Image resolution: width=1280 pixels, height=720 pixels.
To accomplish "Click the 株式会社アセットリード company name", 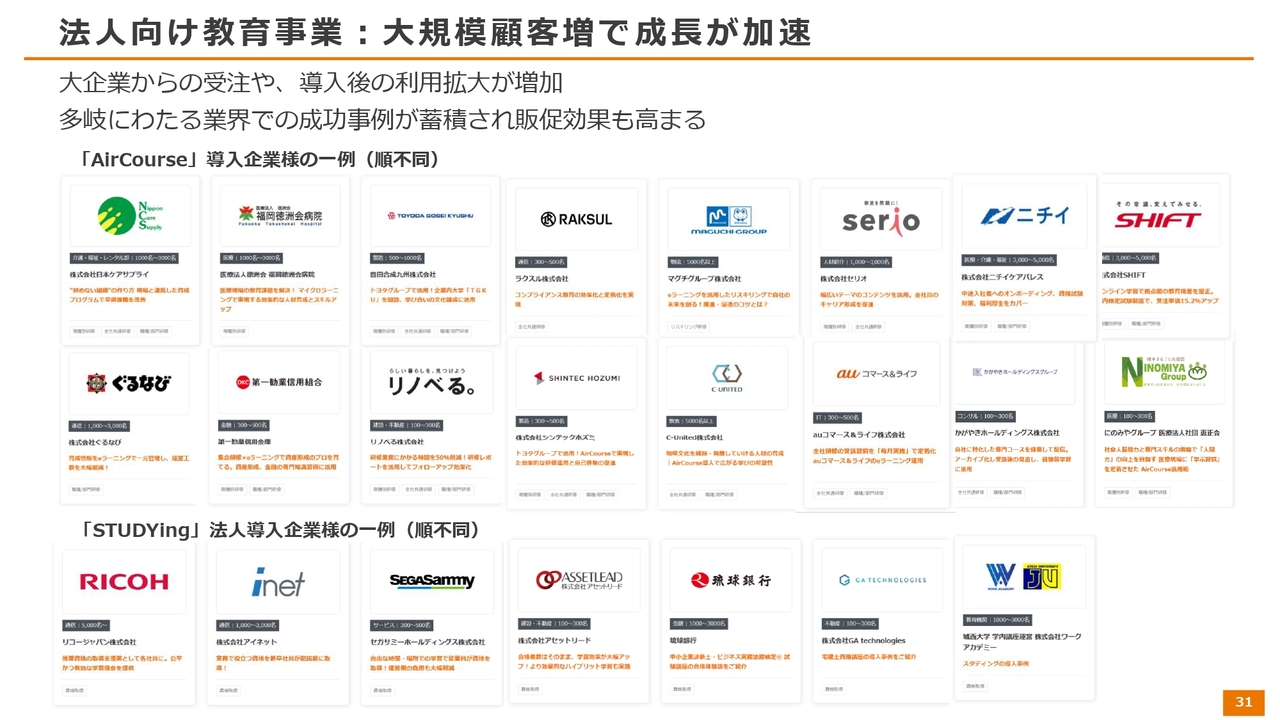I will click(554, 640).
